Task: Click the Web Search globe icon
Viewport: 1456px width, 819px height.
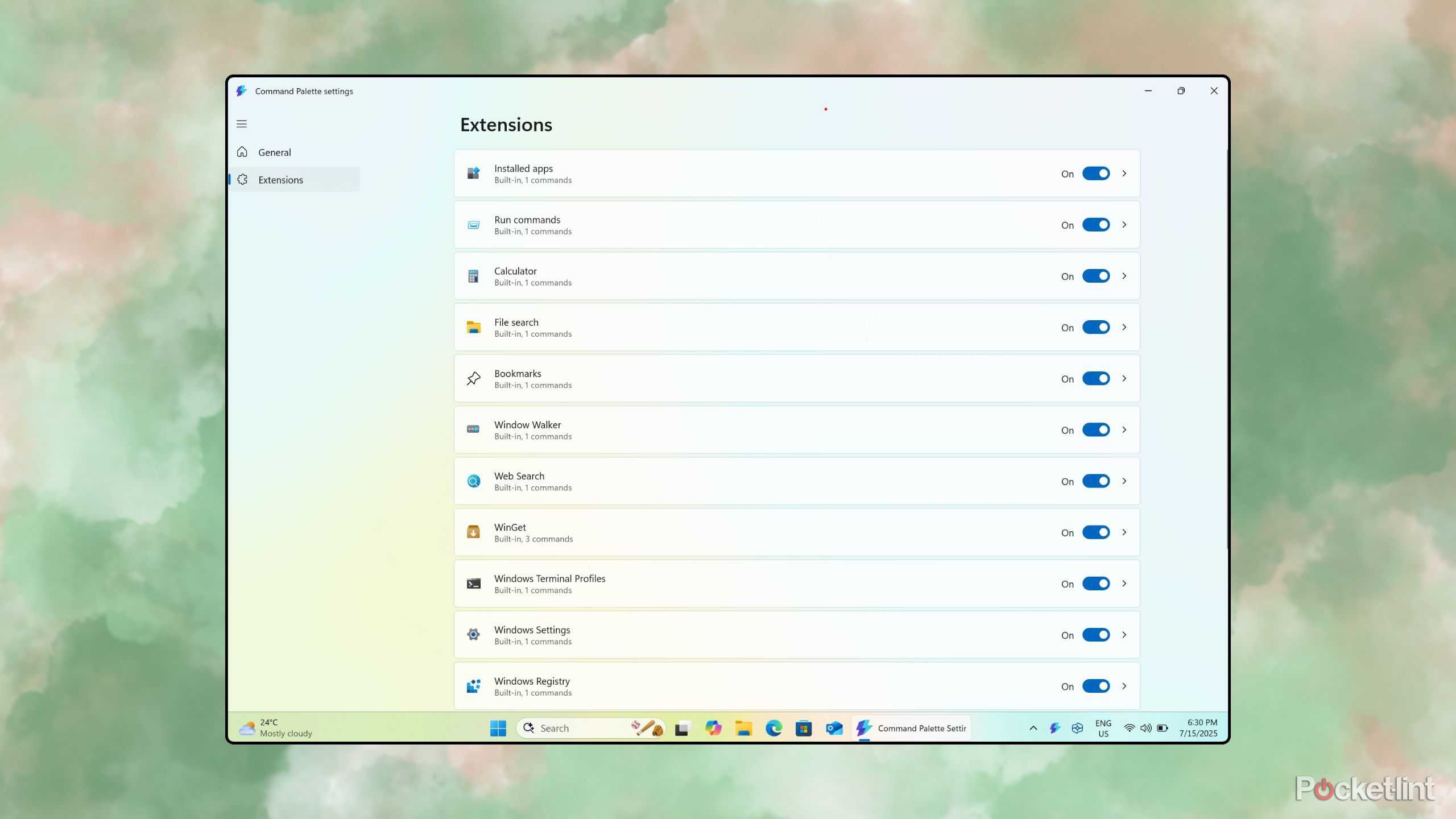Action: pos(473,481)
